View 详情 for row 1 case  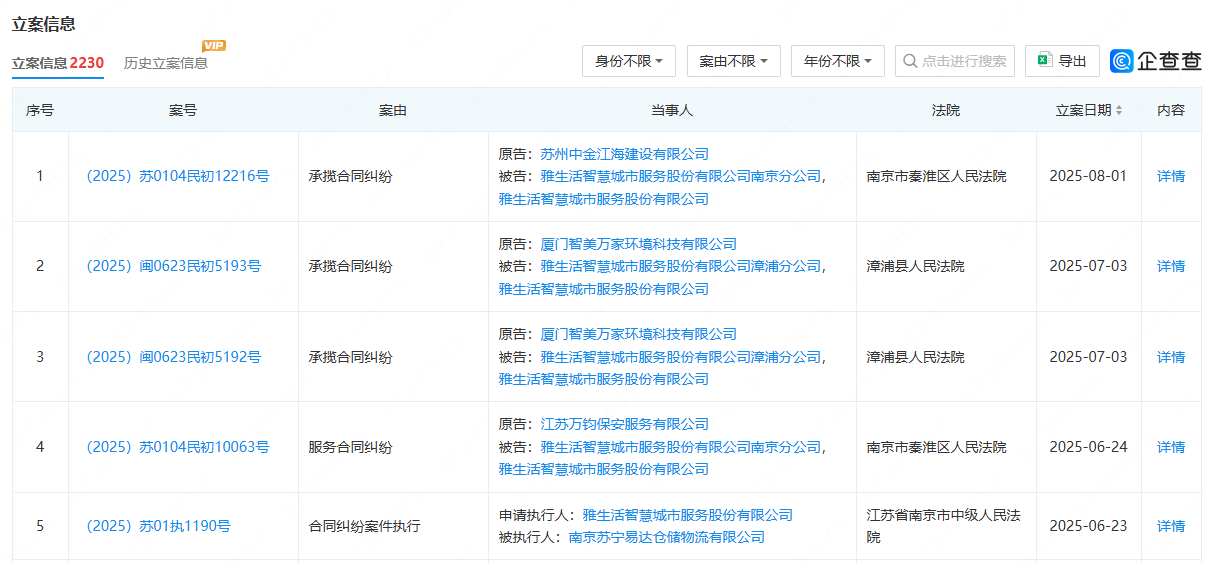point(1170,176)
